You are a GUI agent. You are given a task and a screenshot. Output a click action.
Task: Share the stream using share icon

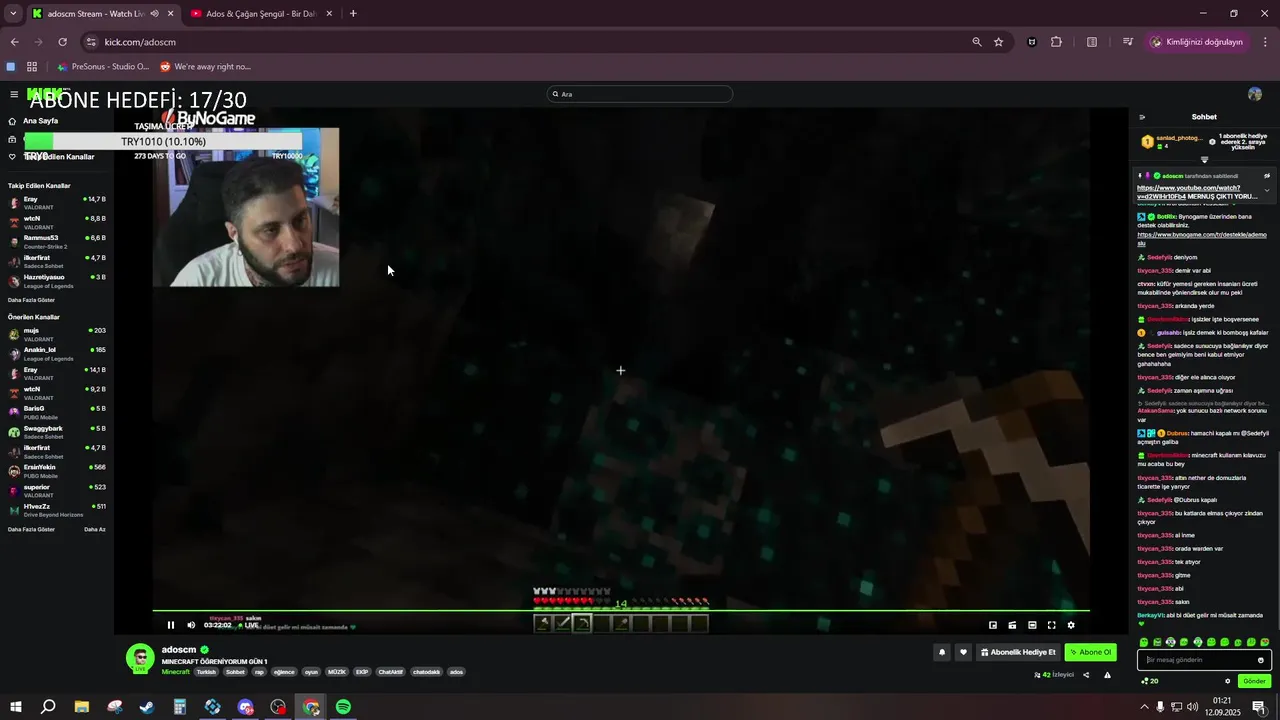pos(1086,675)
